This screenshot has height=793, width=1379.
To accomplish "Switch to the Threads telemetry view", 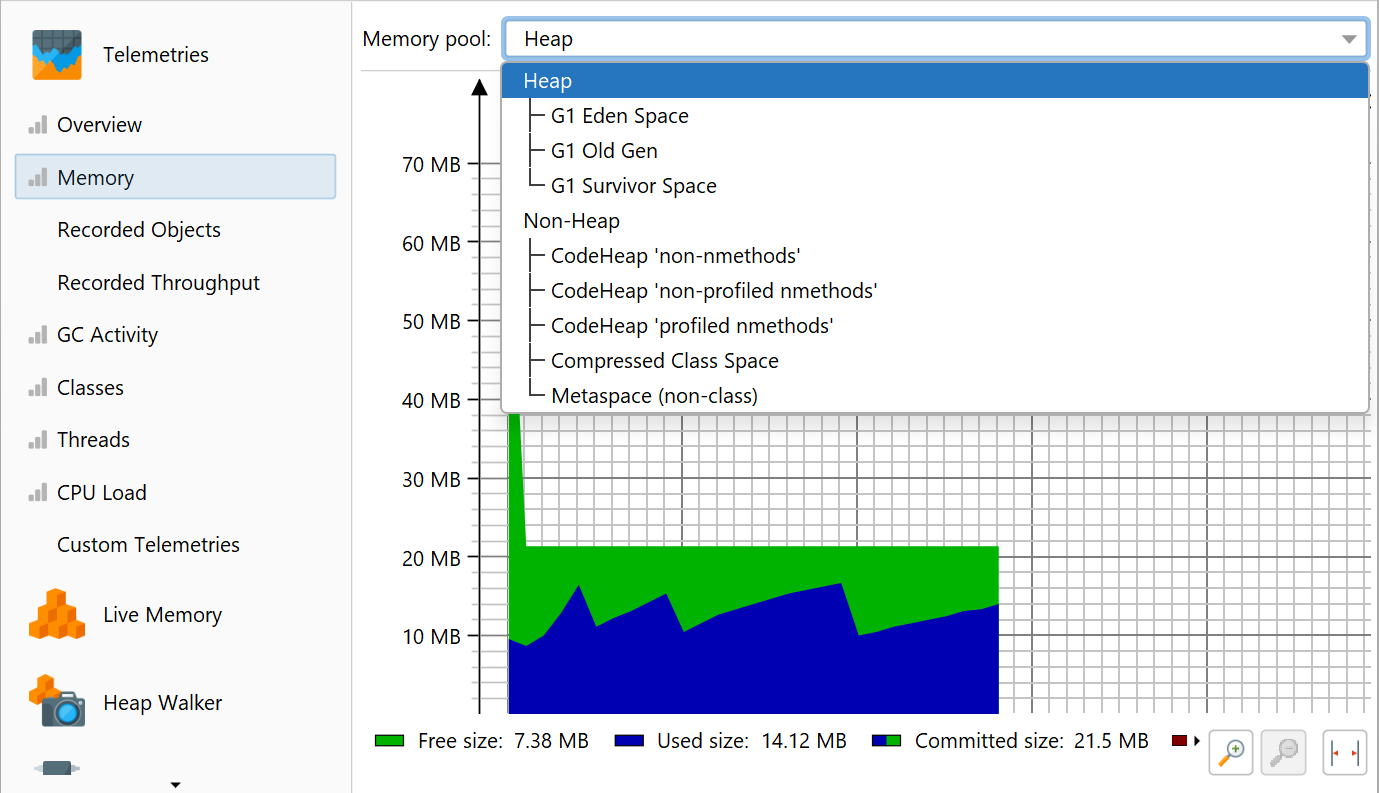I will tap(93, 440).
